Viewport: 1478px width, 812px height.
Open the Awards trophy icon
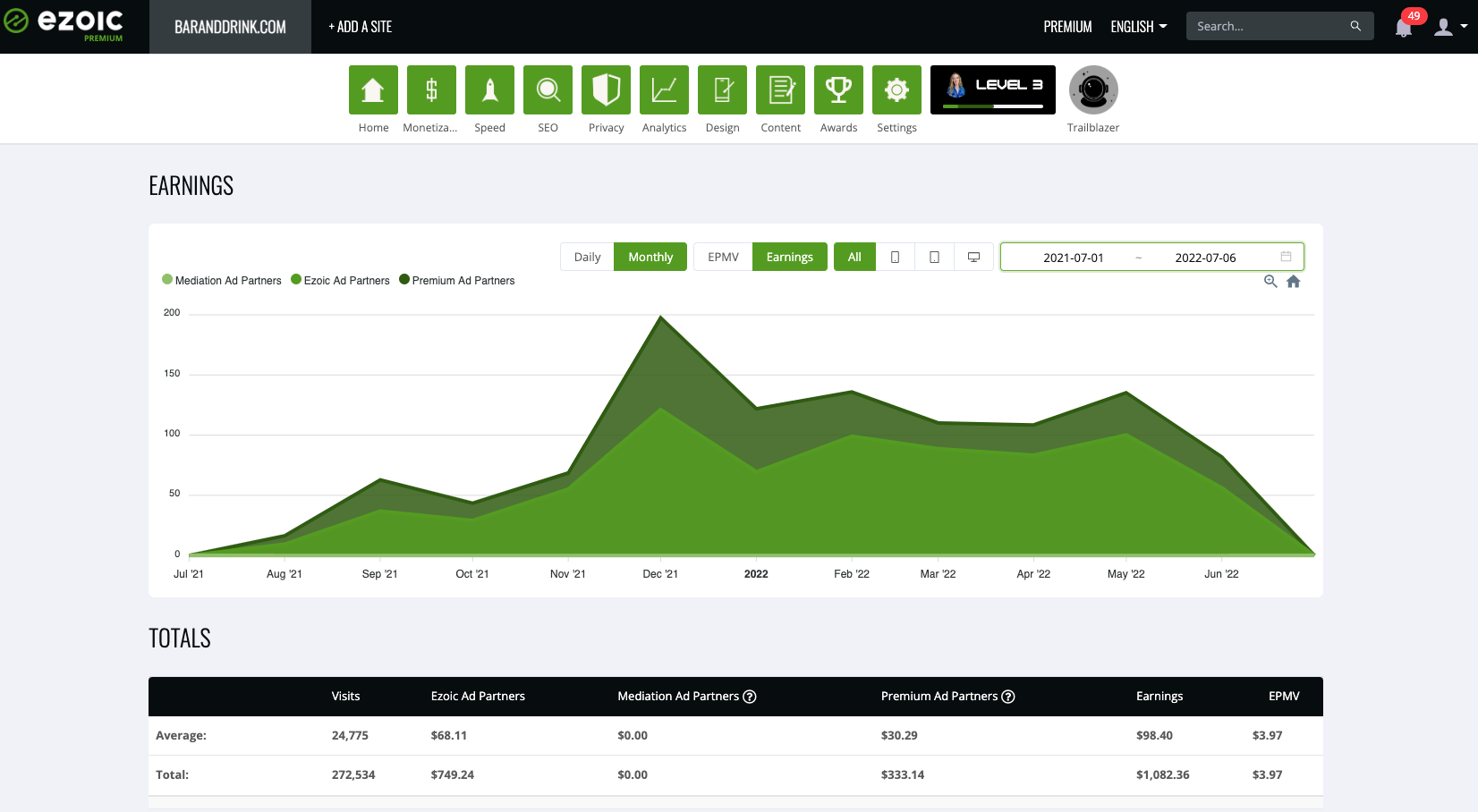click(x=838, y=89)
